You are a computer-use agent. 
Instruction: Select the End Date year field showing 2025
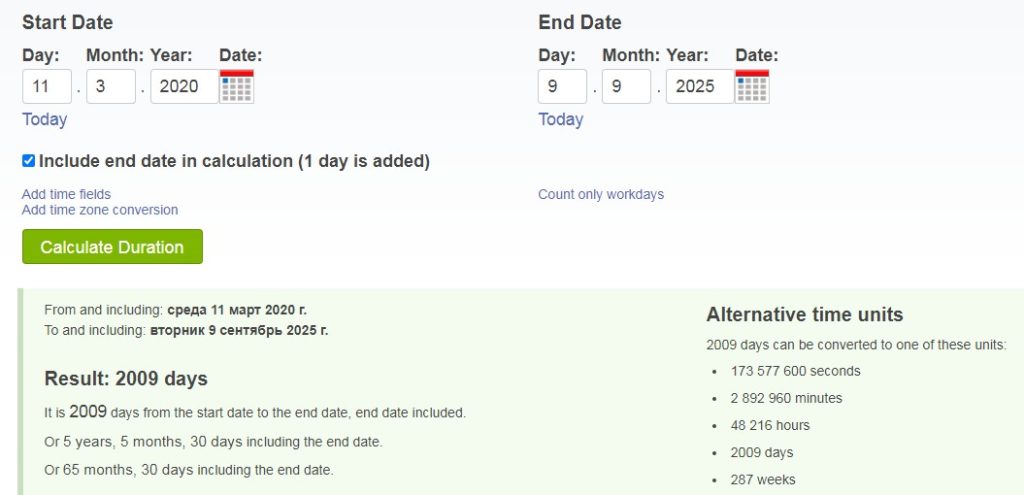(699, 86)
